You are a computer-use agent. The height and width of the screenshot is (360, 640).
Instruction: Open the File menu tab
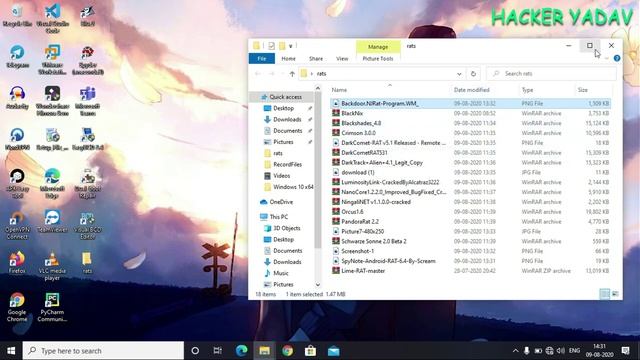pos(262,58)
